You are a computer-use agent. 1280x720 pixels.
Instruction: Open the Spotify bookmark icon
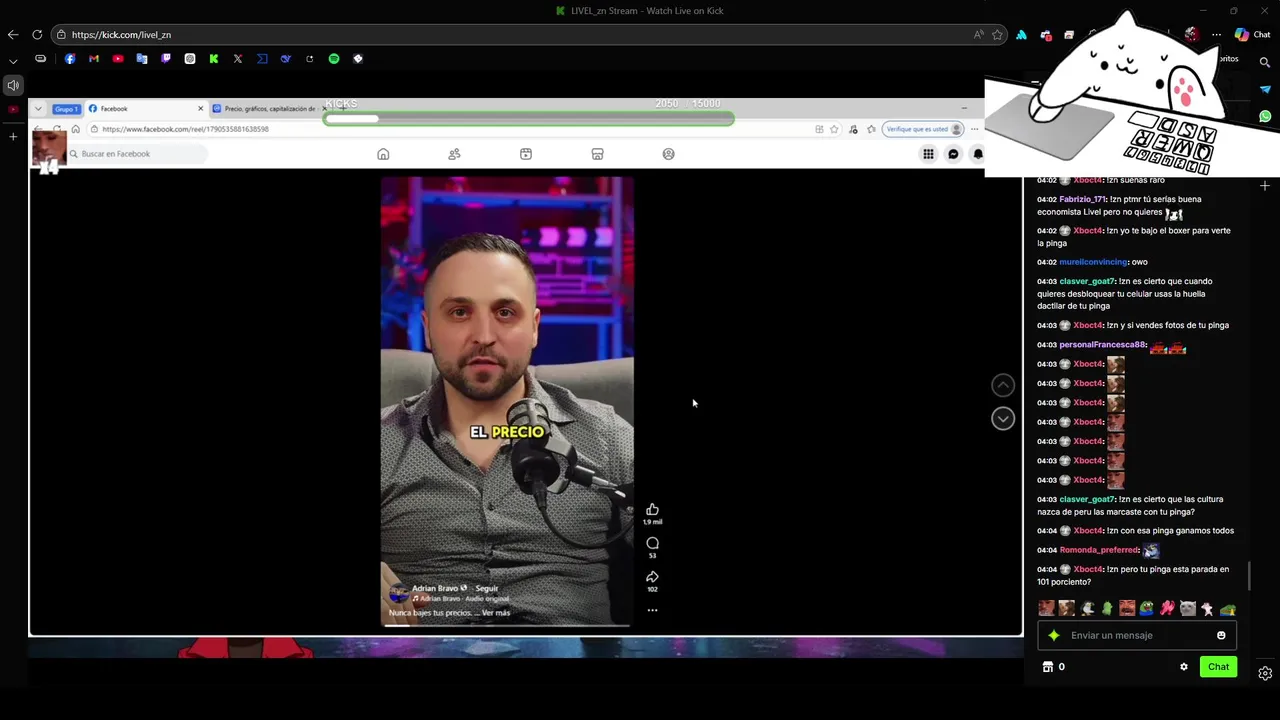(334, 59)
